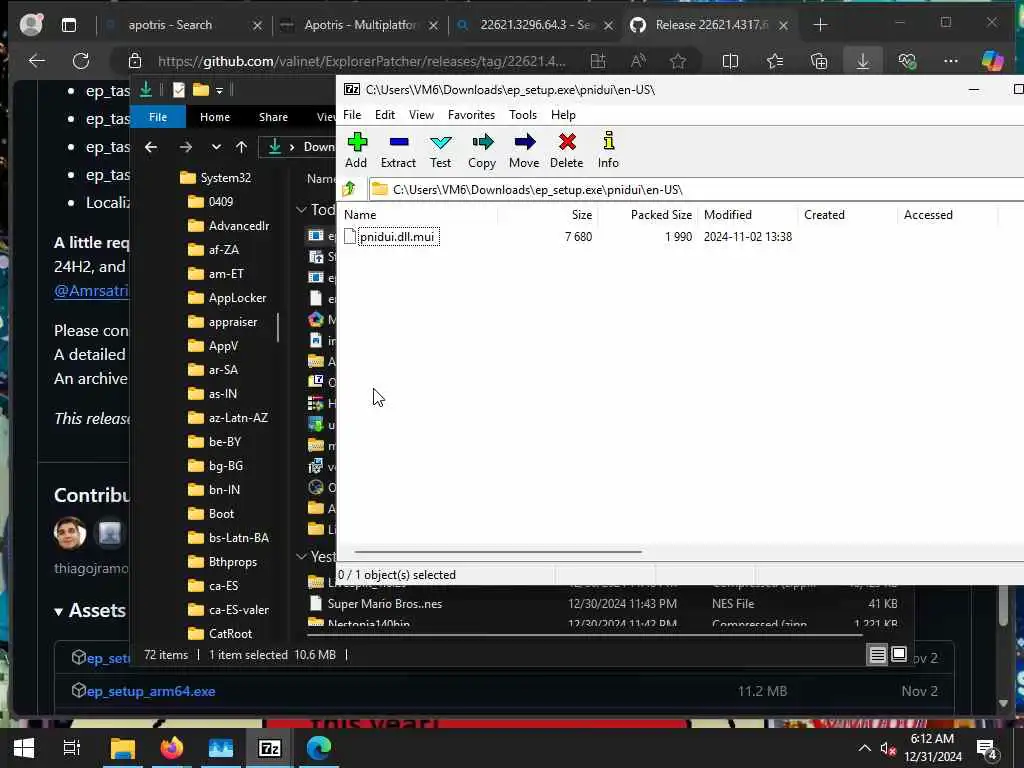
Task: Open the 7-Zip taskbar icon
Action: pyautogui.click(x=270, y=748)
